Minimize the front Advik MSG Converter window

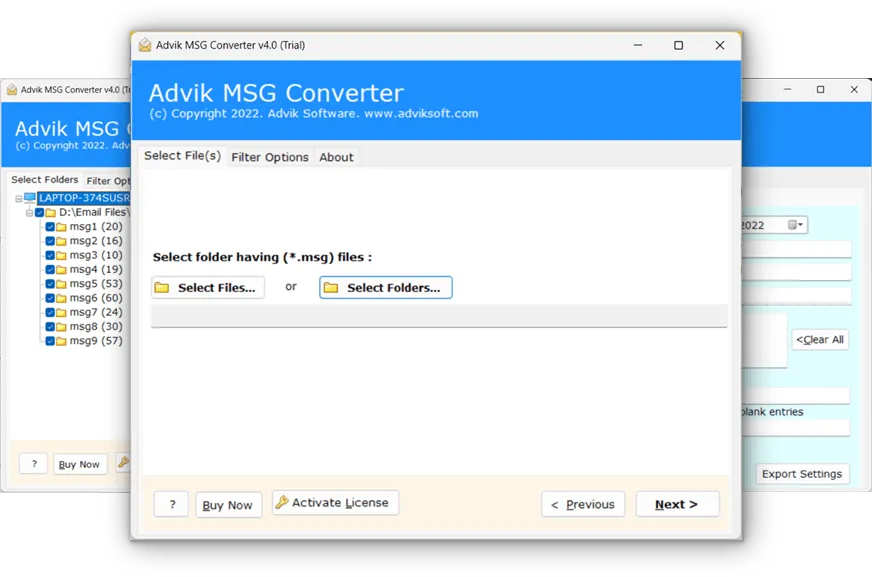point(638,45)
